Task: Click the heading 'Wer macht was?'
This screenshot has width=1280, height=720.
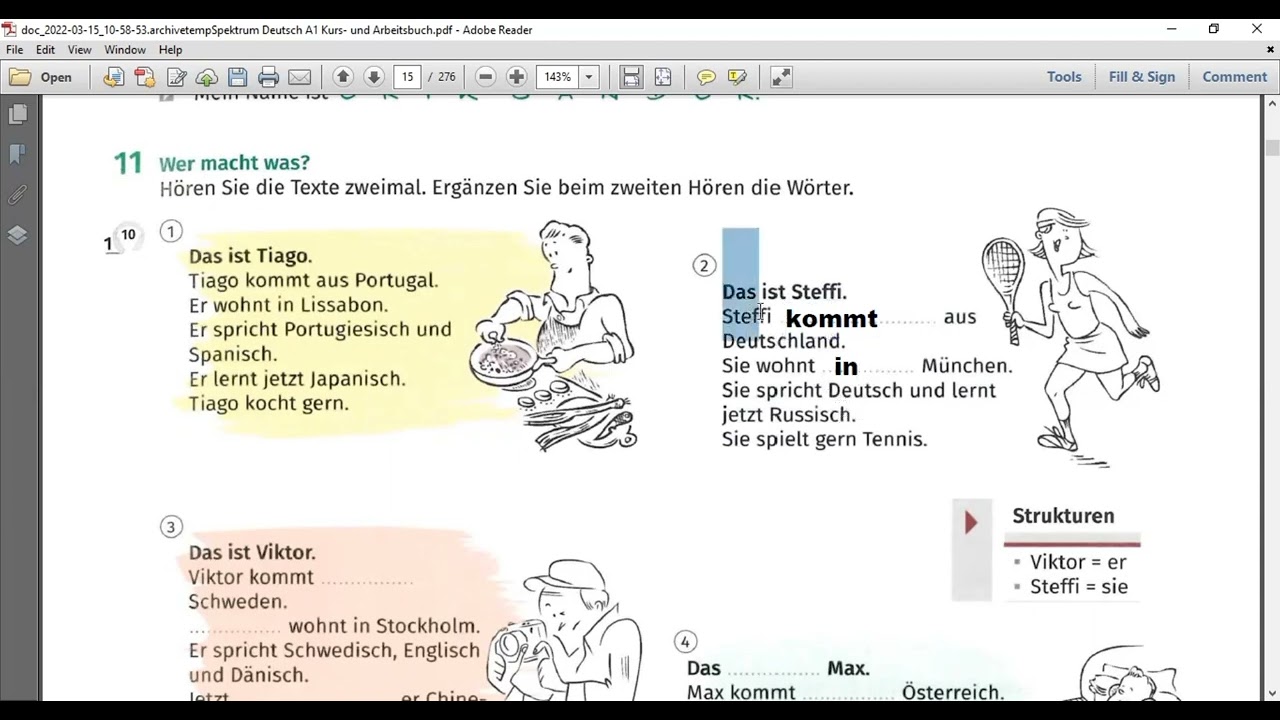Action: point(234,163)
